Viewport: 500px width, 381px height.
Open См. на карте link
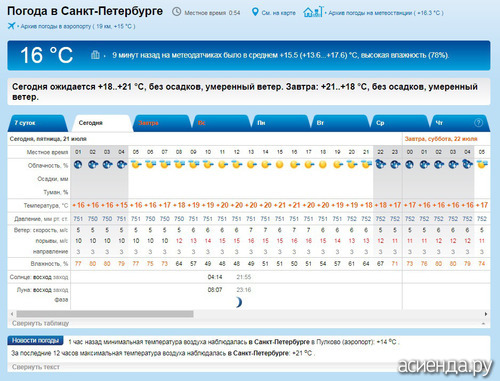[279, 13]
